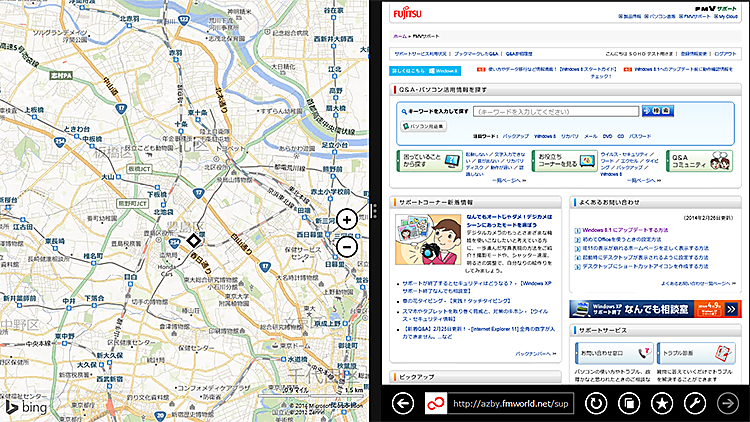750x422 pixels.
Task: Go back in Internet Explorer
Action: click(403, 404)
